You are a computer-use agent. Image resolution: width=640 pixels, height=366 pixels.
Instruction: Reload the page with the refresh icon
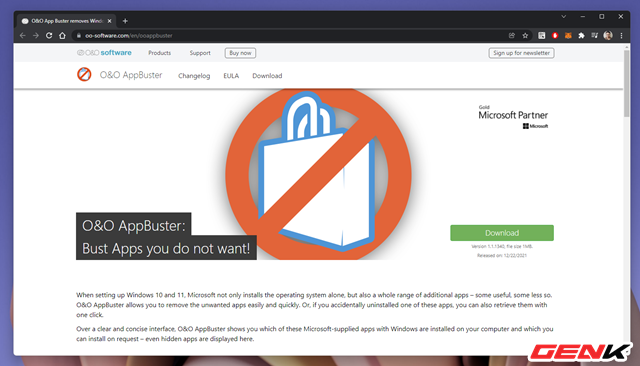point(49,35)
